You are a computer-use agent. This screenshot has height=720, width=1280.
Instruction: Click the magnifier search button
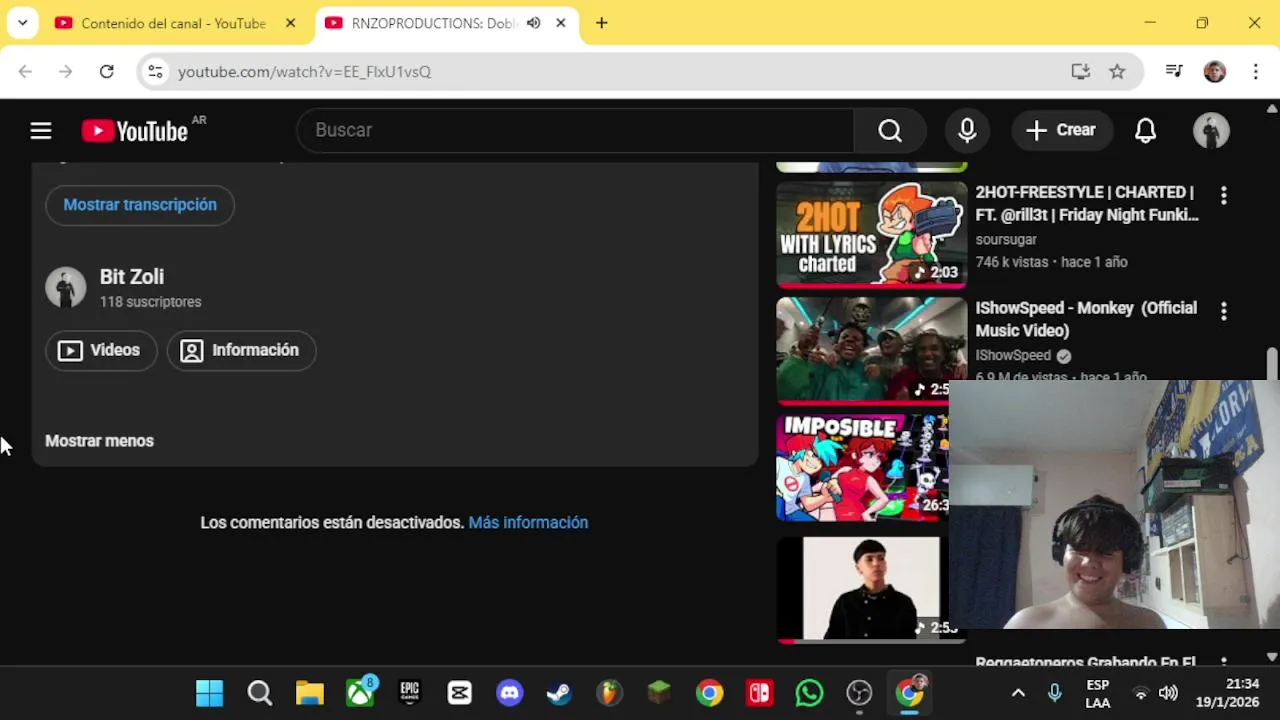click(x=890, y=130)
